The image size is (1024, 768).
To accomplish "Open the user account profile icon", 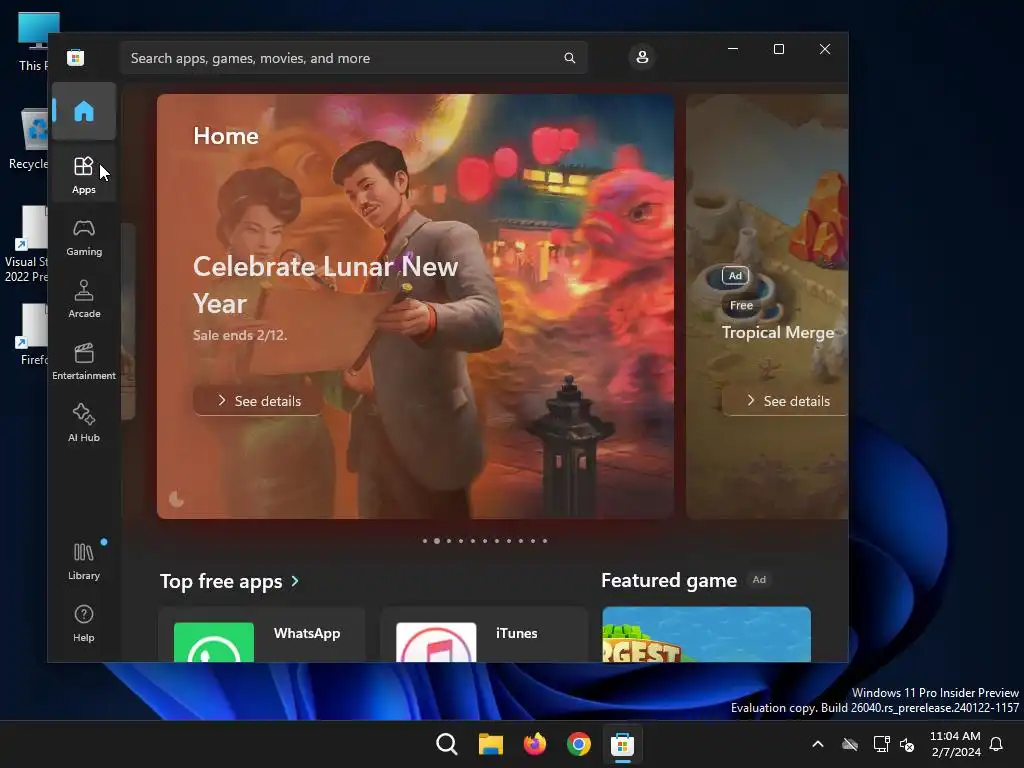I will [x=642, y=57].
